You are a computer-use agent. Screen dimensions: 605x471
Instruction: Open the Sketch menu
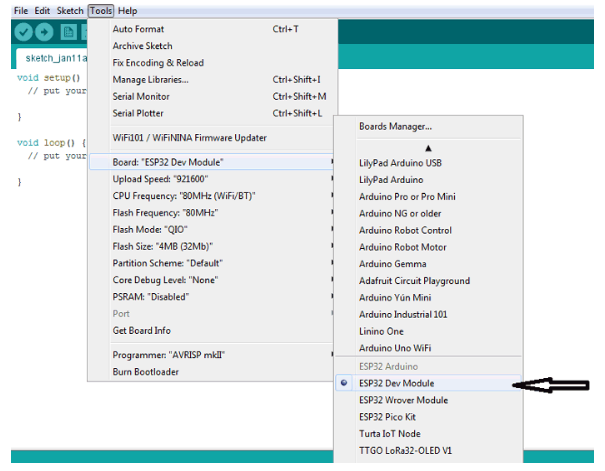click(70, 10)
